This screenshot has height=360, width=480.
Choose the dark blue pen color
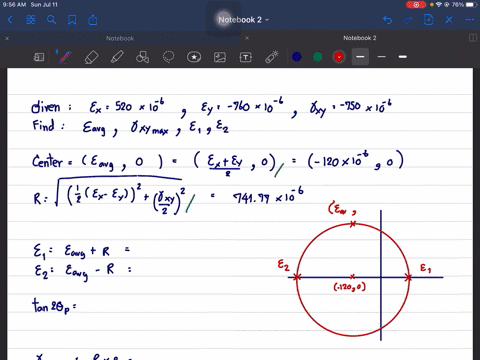[x=297, y=57]
